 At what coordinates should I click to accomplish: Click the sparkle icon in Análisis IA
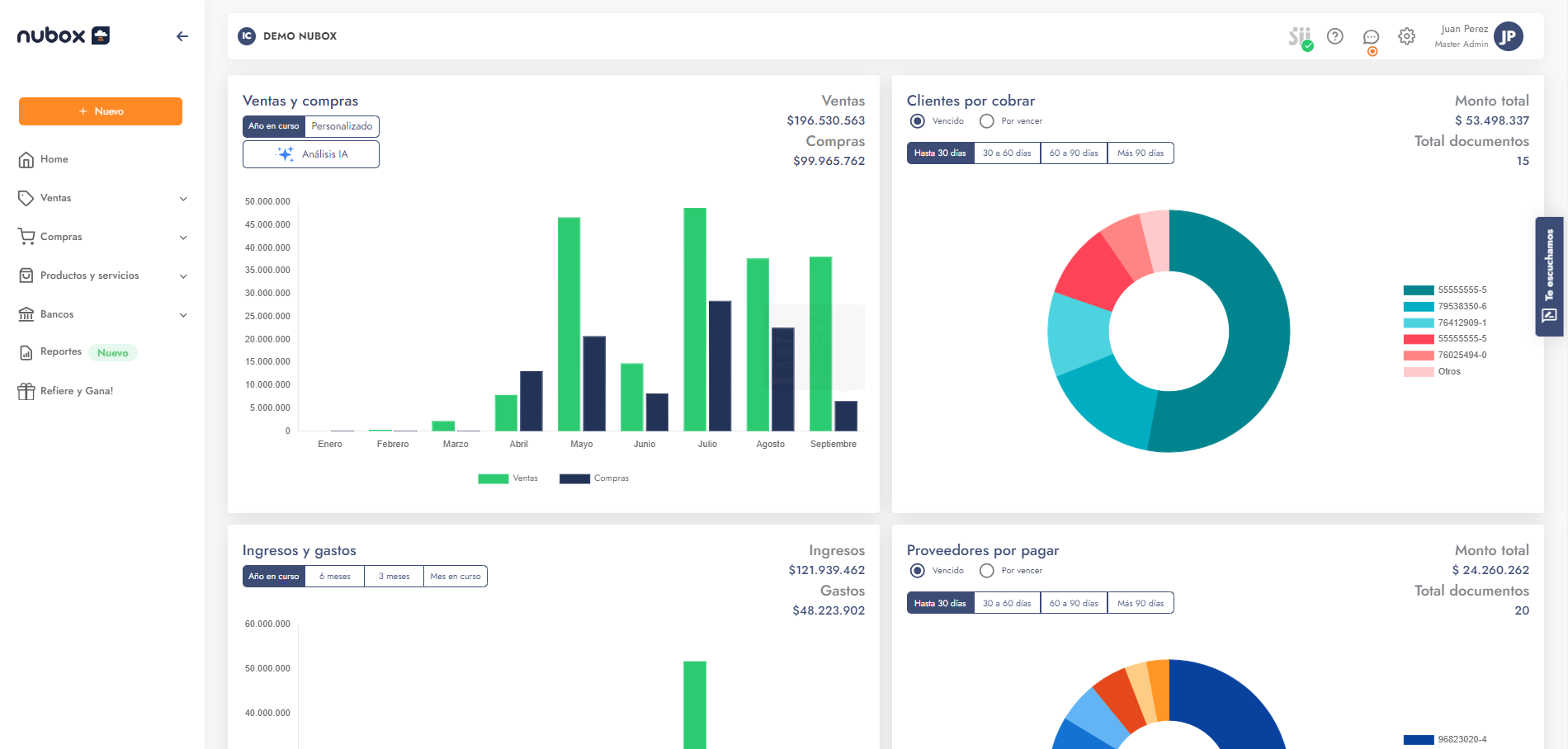pyautogui.click(x=286, y=154)
